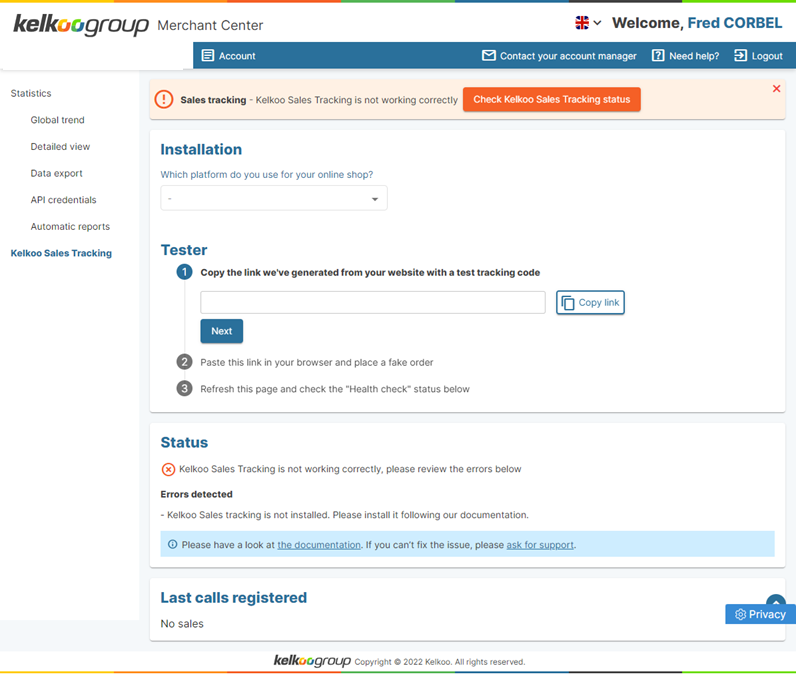Click the scroll-to-top arrow button
This screenshot has width=796, height=674.
click(776, 600)
